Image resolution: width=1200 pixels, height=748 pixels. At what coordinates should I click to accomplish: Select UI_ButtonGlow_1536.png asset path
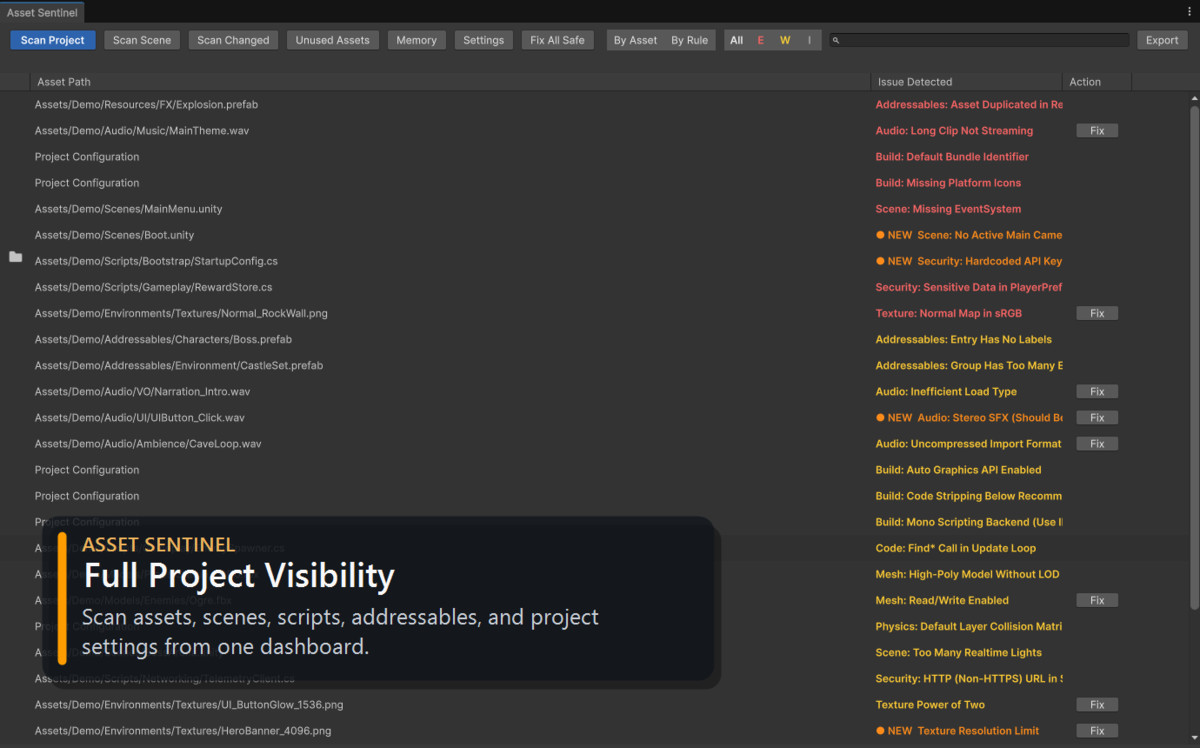tap(189, 705)
